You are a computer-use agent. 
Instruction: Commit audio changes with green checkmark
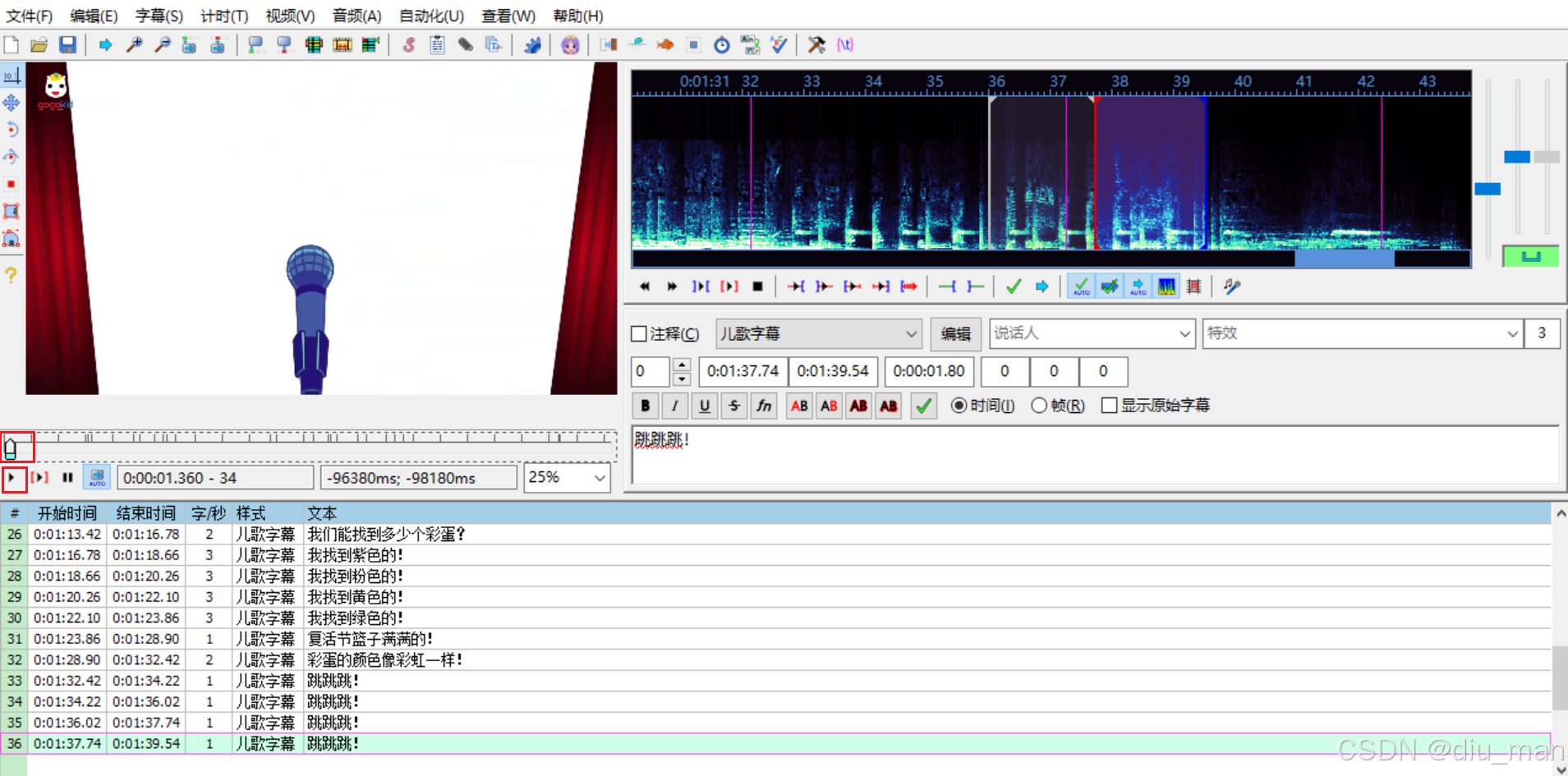click(1014, 287)
